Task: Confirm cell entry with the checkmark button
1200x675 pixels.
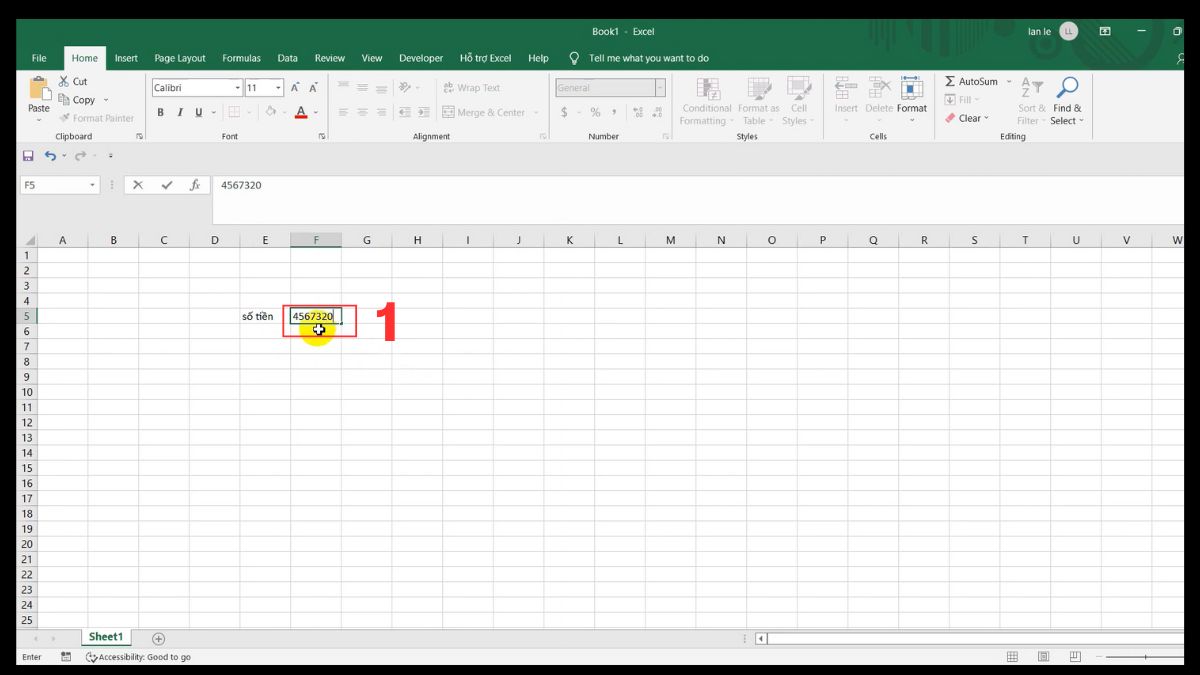Action: [166, 185]
